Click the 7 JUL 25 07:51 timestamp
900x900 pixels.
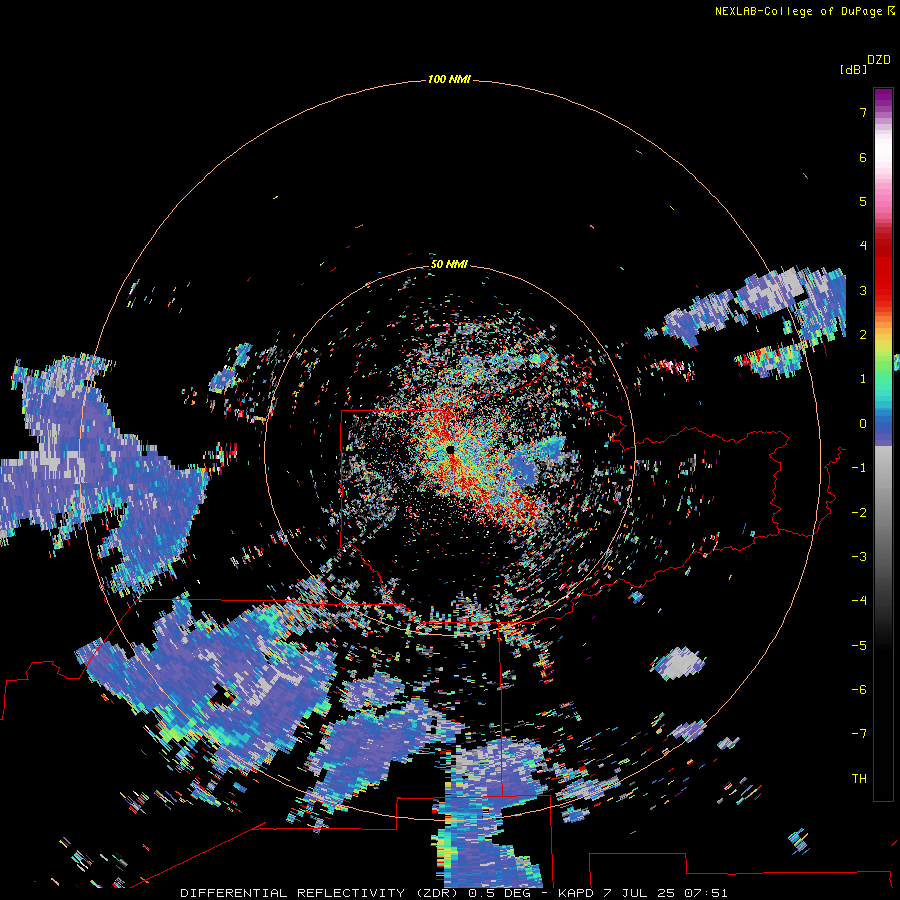666,893
